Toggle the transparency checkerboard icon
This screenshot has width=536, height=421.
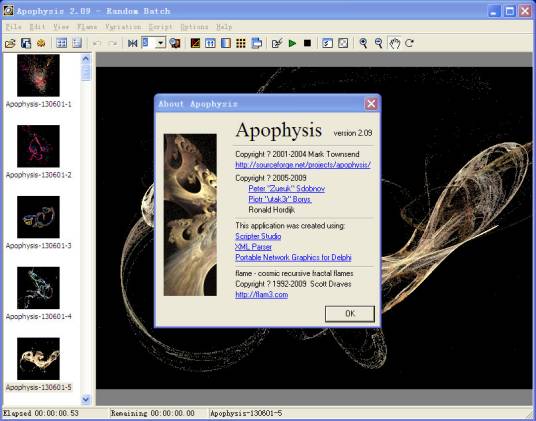coord(343,43)
